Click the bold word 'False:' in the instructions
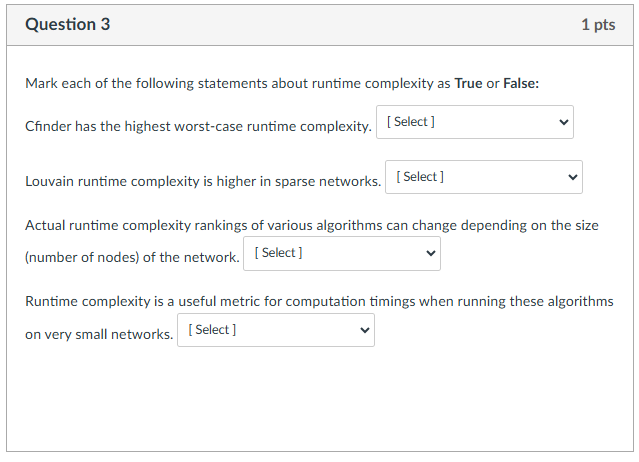 point(521,83)
